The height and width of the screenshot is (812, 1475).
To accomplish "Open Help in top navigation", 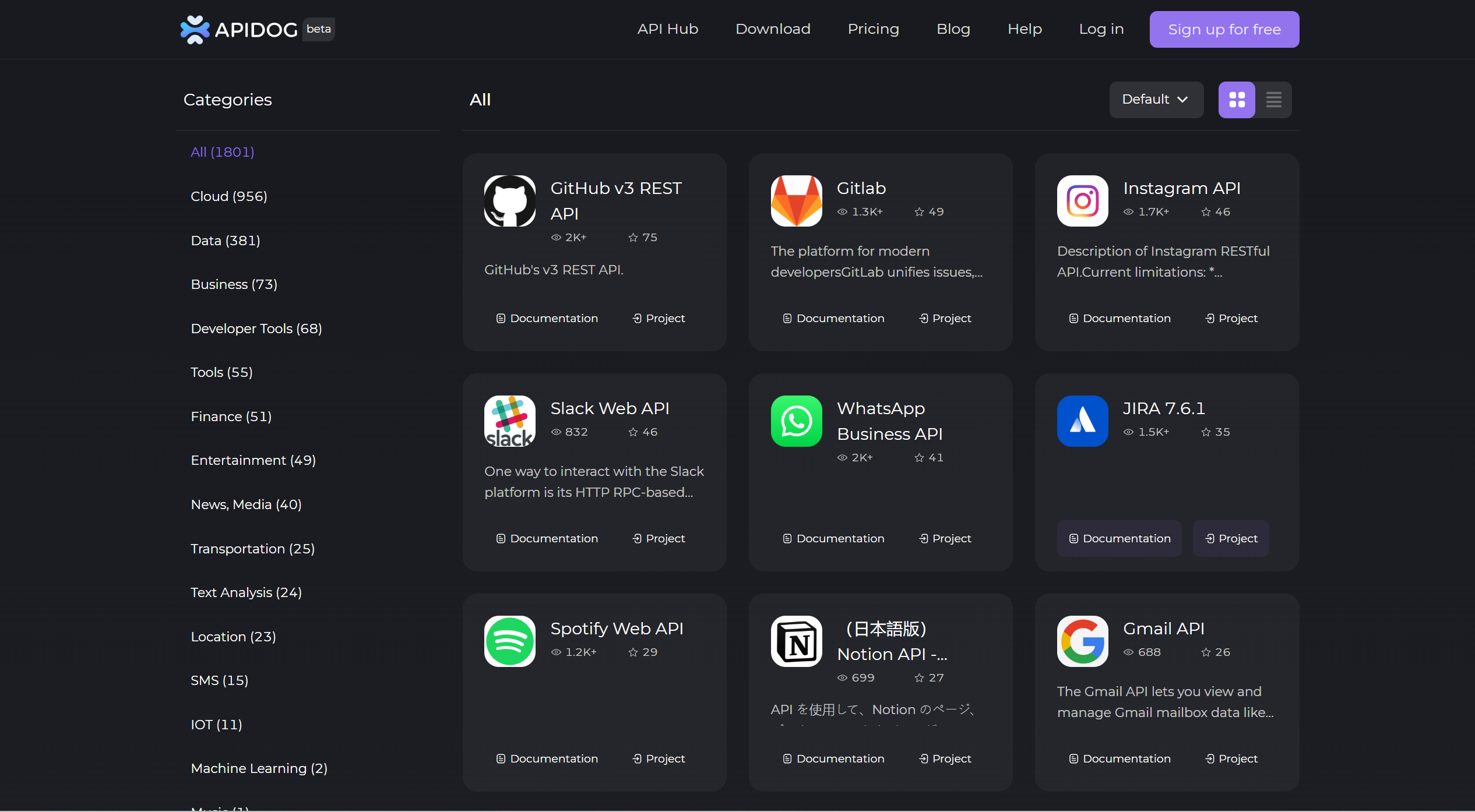I will tap(1025, 29).
